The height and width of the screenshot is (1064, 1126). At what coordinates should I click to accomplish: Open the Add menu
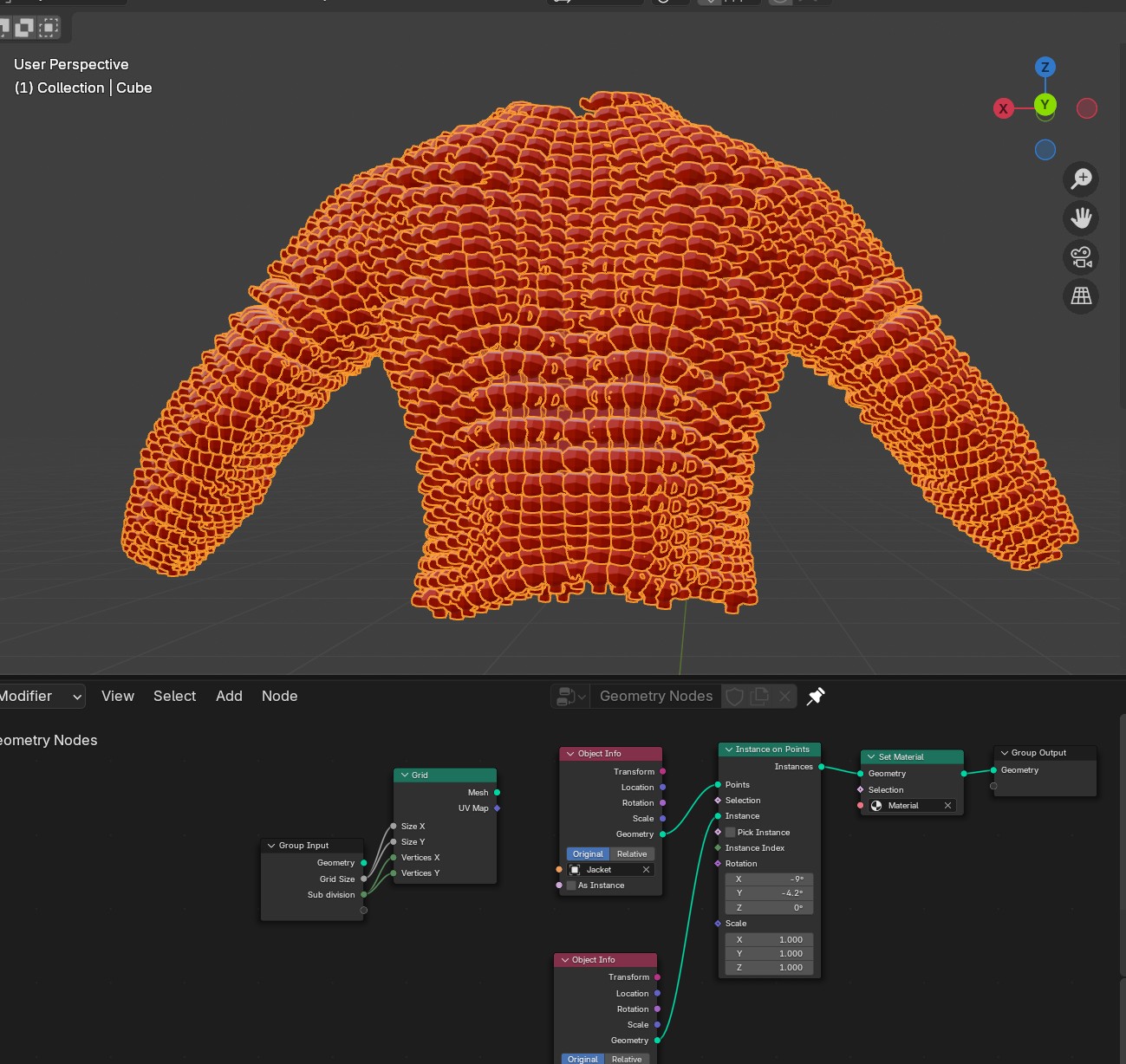[x=229, y=697]
